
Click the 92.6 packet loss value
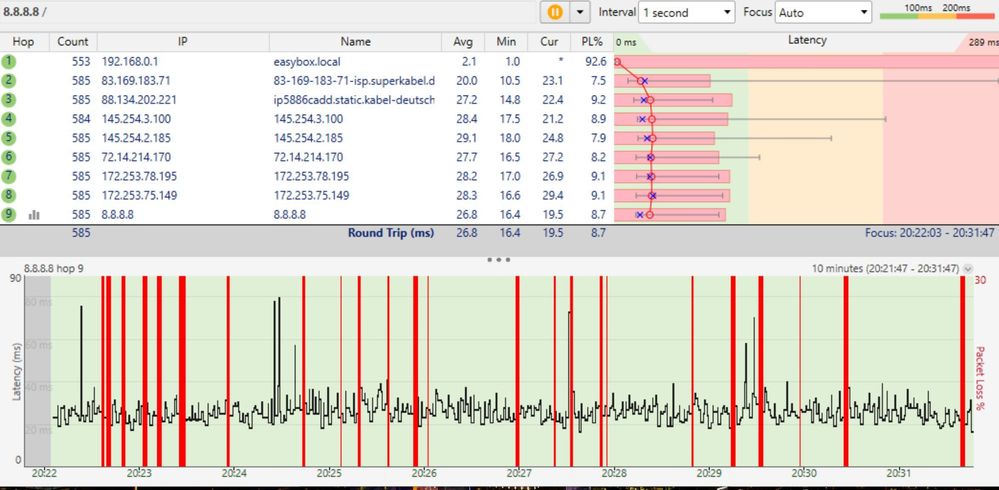[x=597, y=62]
